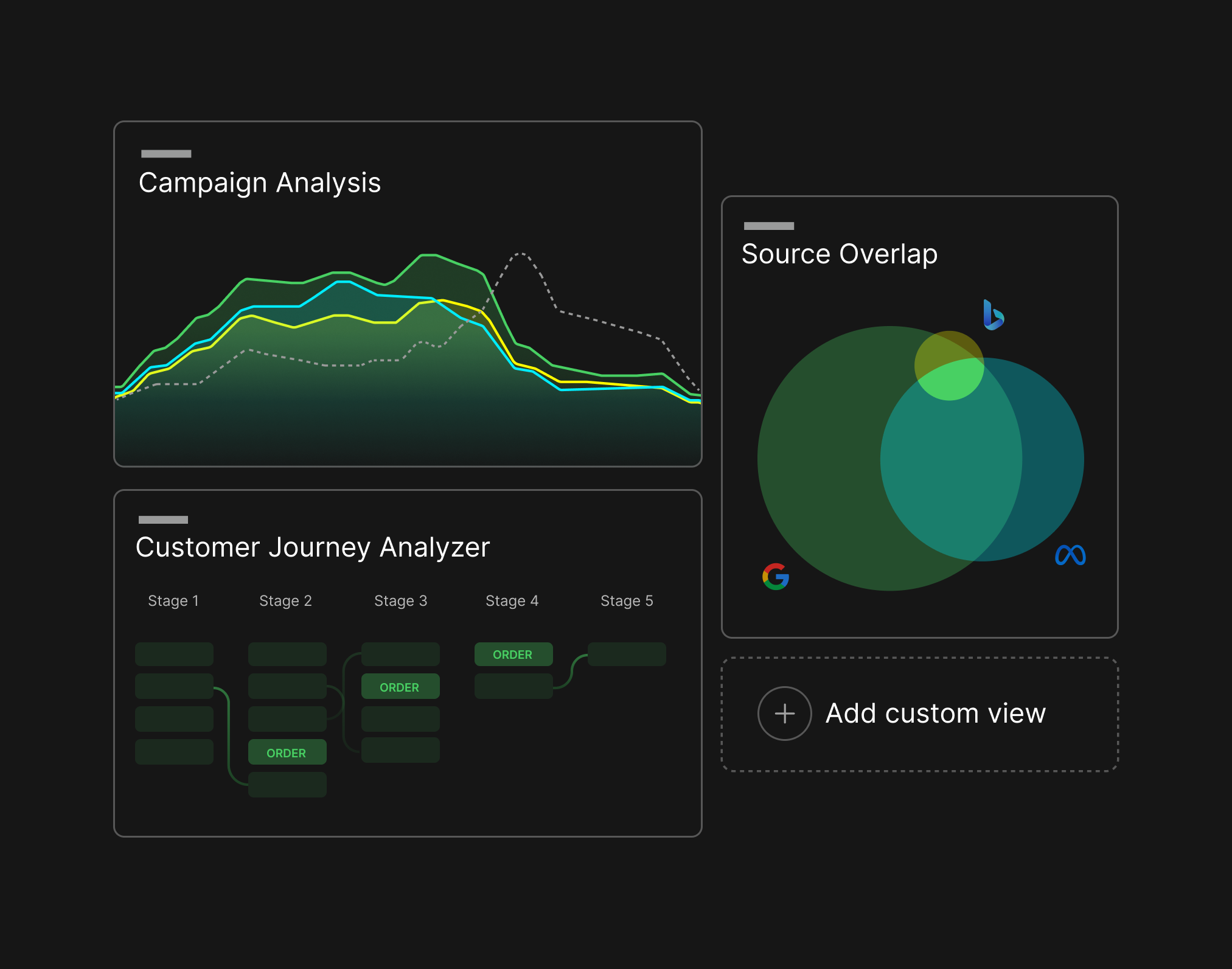The width and height of the screenshot is (1232, 969).
Task: Open the Customer Journey Analyzer title
Action: click(313, 547)
